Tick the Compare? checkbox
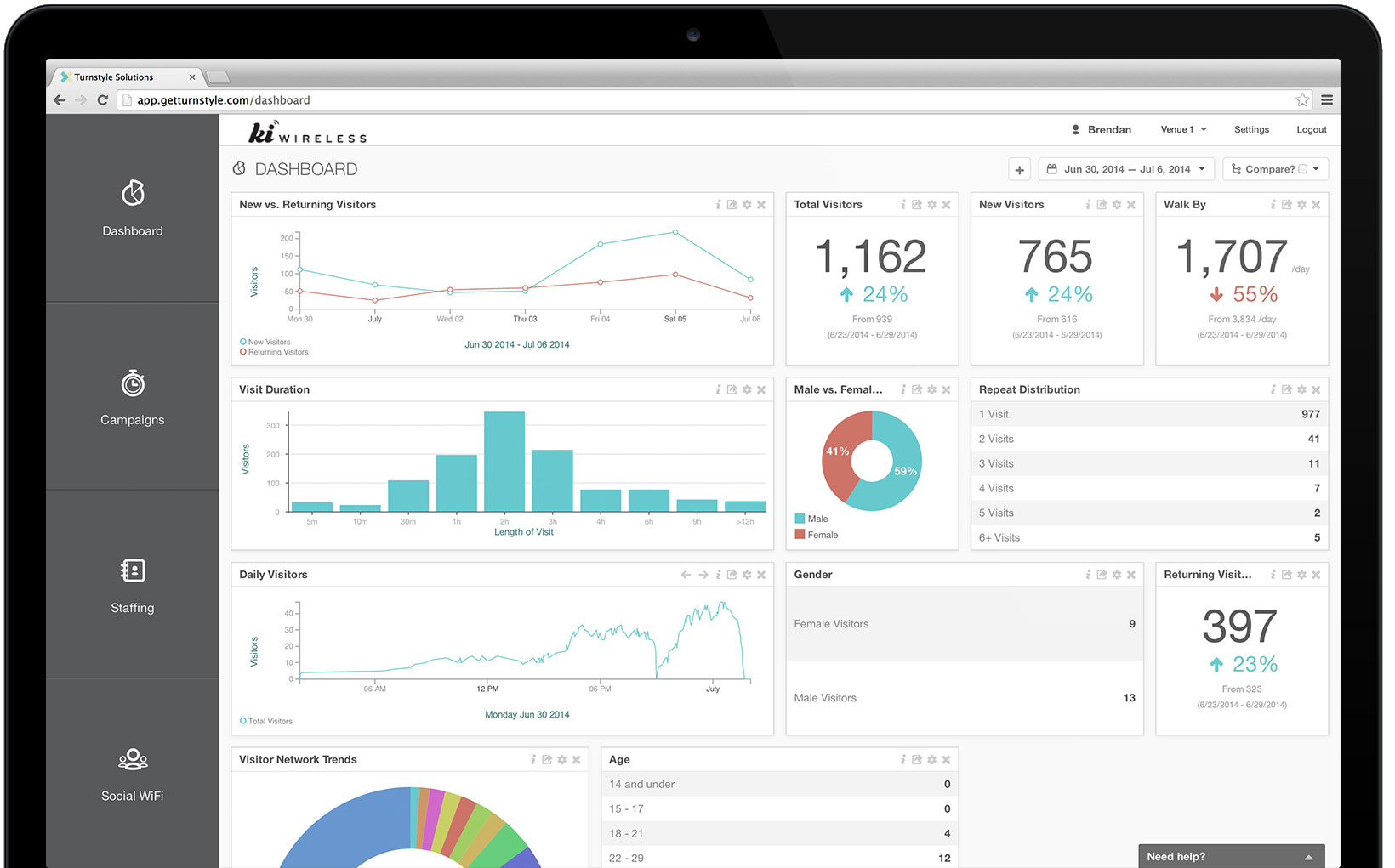Screen dimensions: 1395x868 click(1302, 169)
